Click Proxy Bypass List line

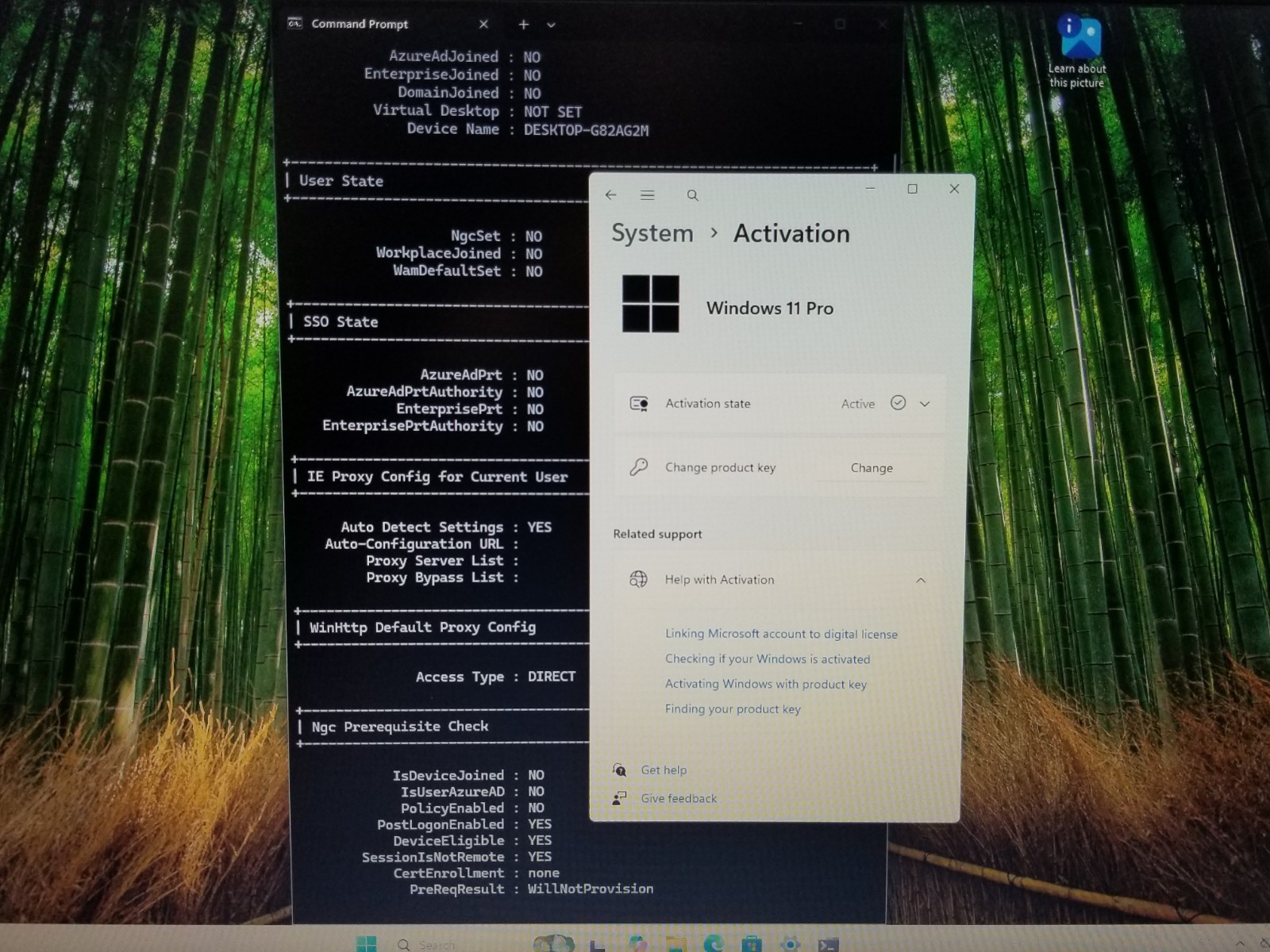click(x=442, y=578)
